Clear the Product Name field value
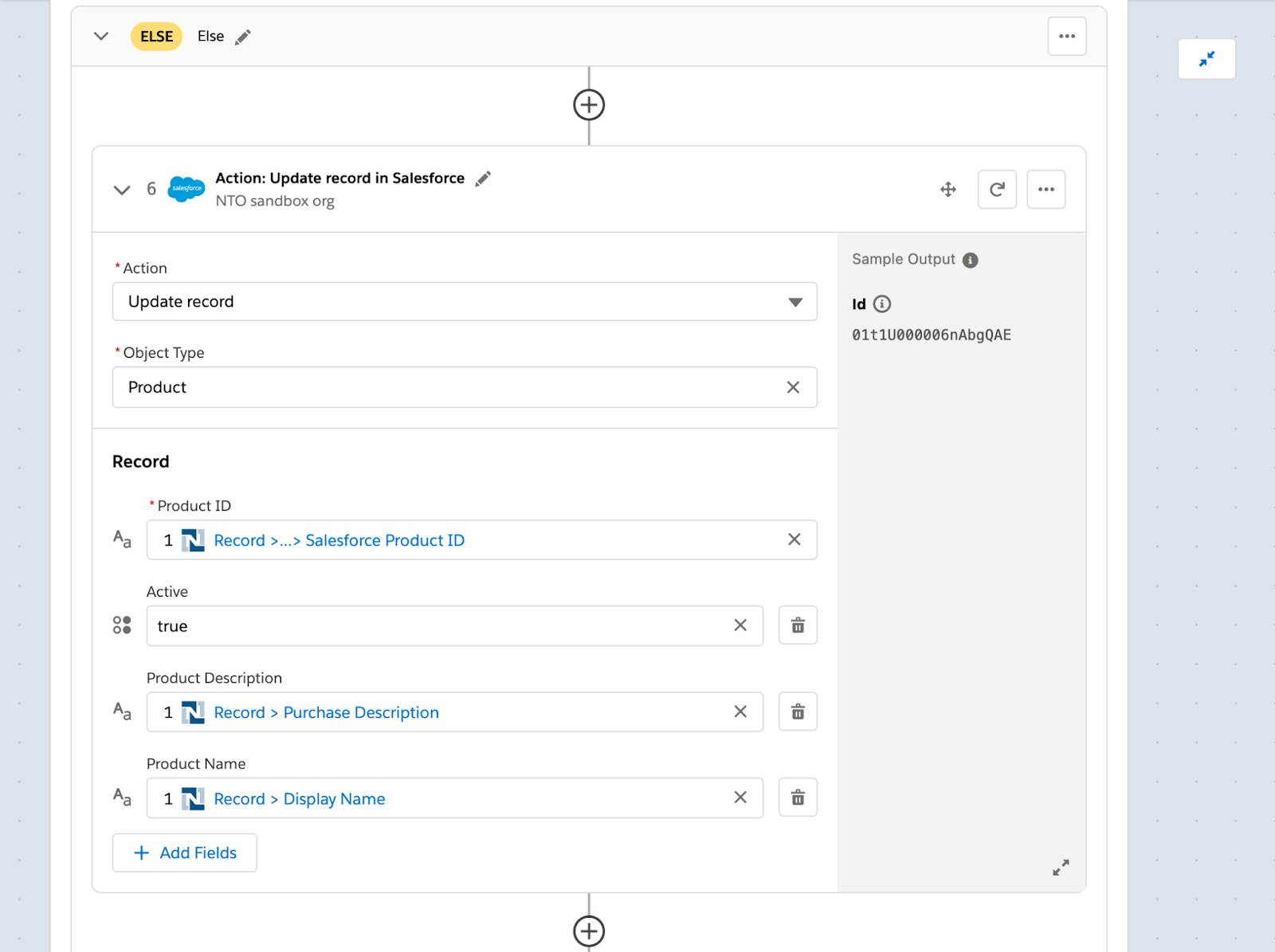1275x952 pixels. click(740, 797)
